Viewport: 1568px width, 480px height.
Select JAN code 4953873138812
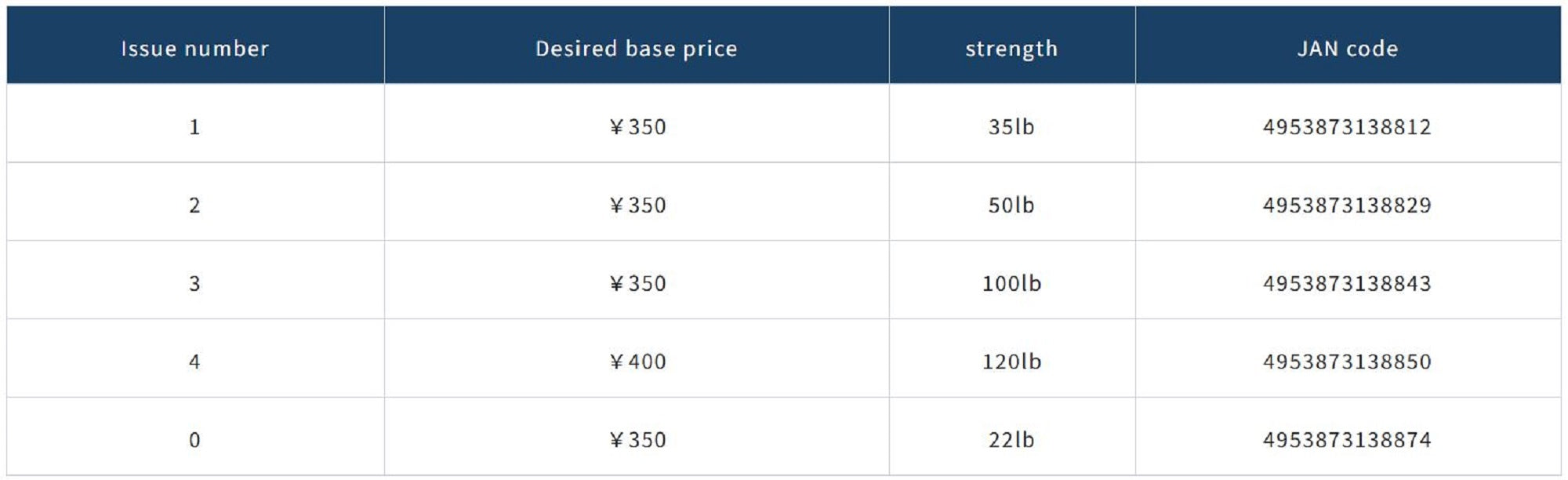[x=1346, y=127]
